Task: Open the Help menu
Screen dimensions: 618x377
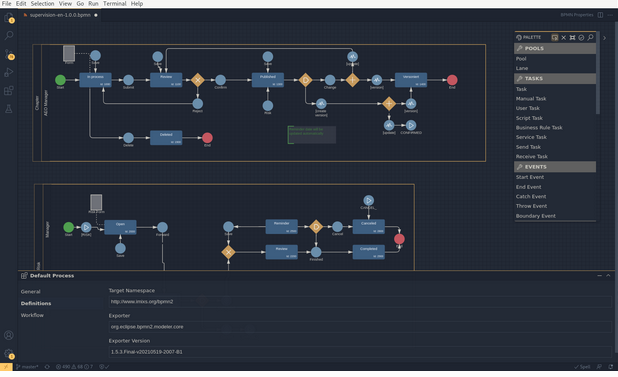Action: (x=137, y=4)
